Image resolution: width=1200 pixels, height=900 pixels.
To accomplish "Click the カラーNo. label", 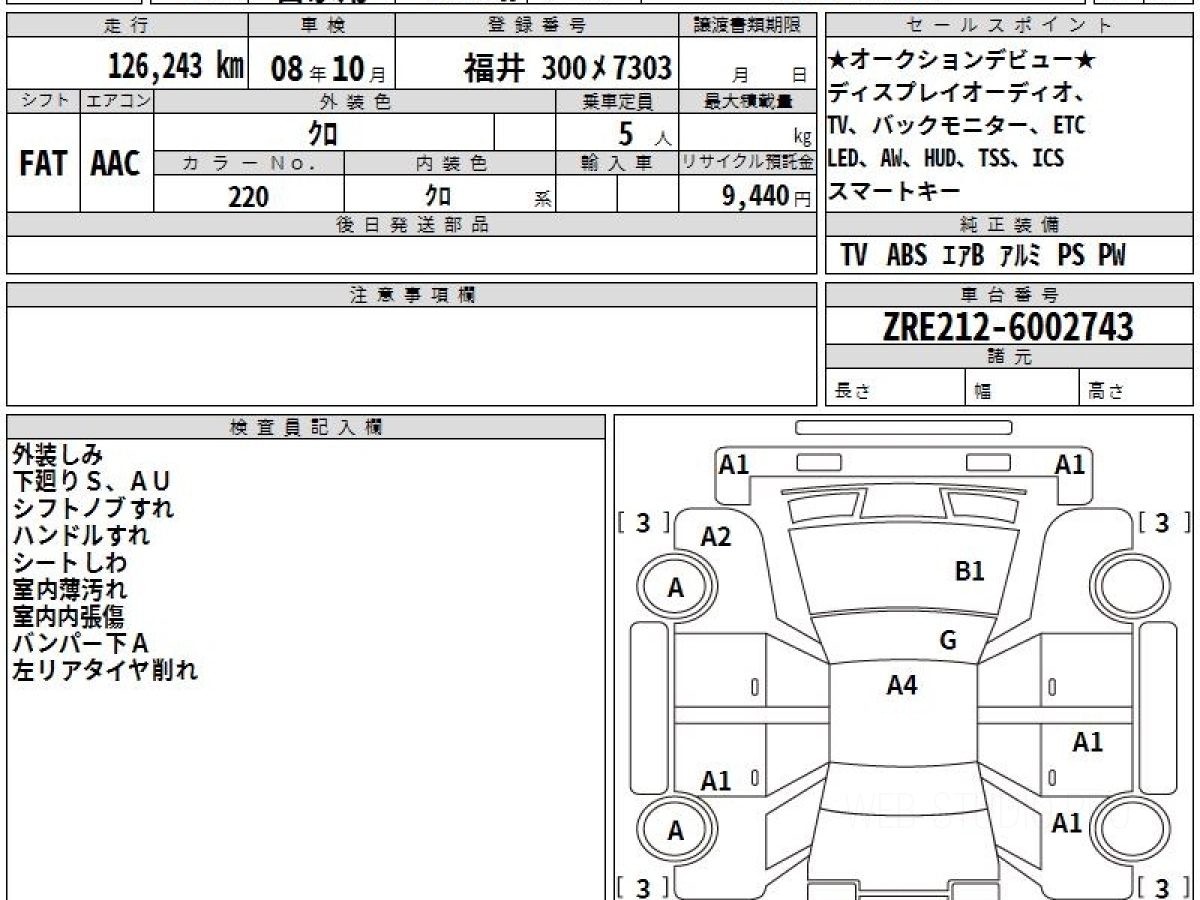I will tap(249, 163).
